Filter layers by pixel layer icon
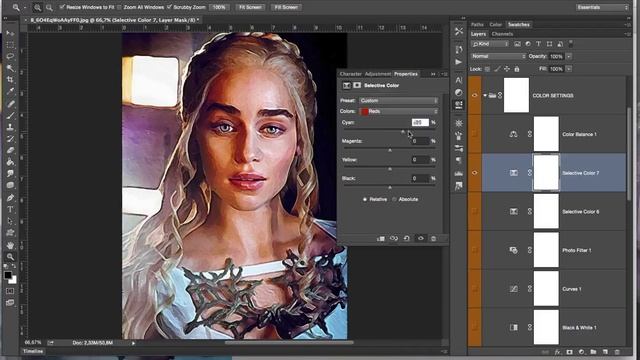This screenshot has height=360, width=640. tap(517, 44)
